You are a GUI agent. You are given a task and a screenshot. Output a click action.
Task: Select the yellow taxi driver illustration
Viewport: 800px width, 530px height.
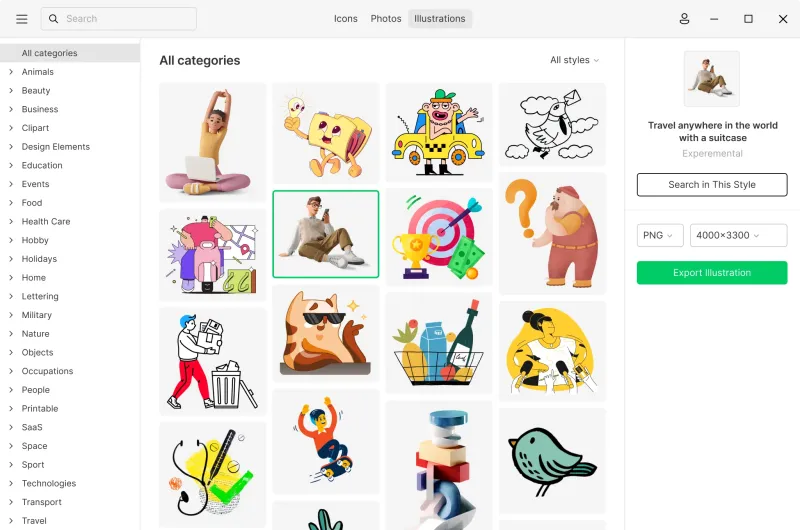coord(439,132)
